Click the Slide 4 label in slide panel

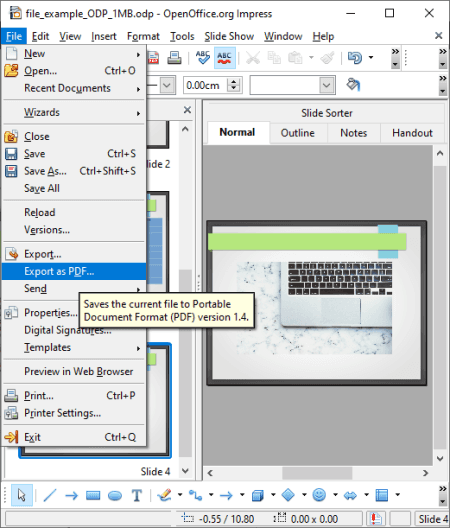(155, 471)
